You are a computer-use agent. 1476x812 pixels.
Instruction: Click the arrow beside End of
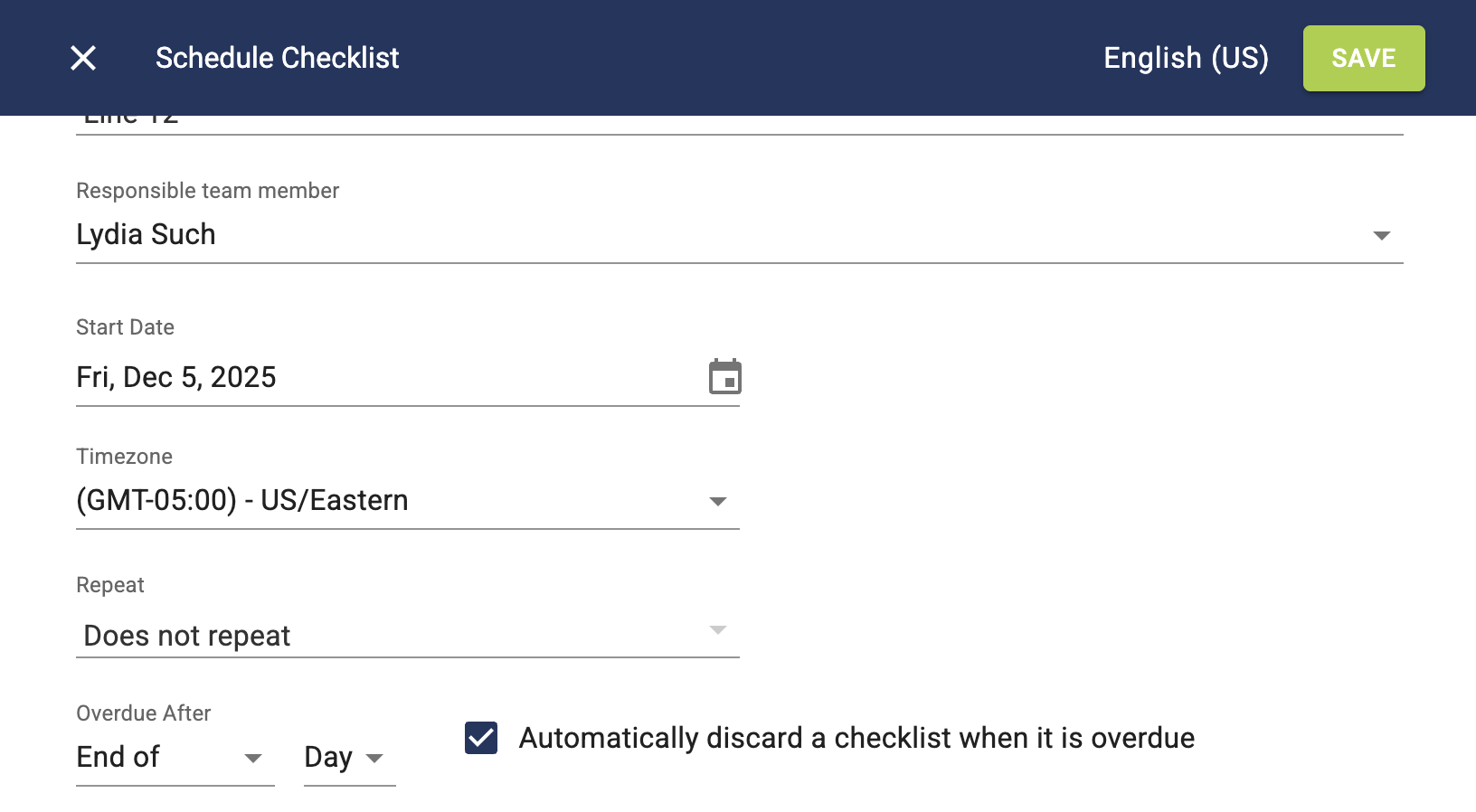(253, 759)
